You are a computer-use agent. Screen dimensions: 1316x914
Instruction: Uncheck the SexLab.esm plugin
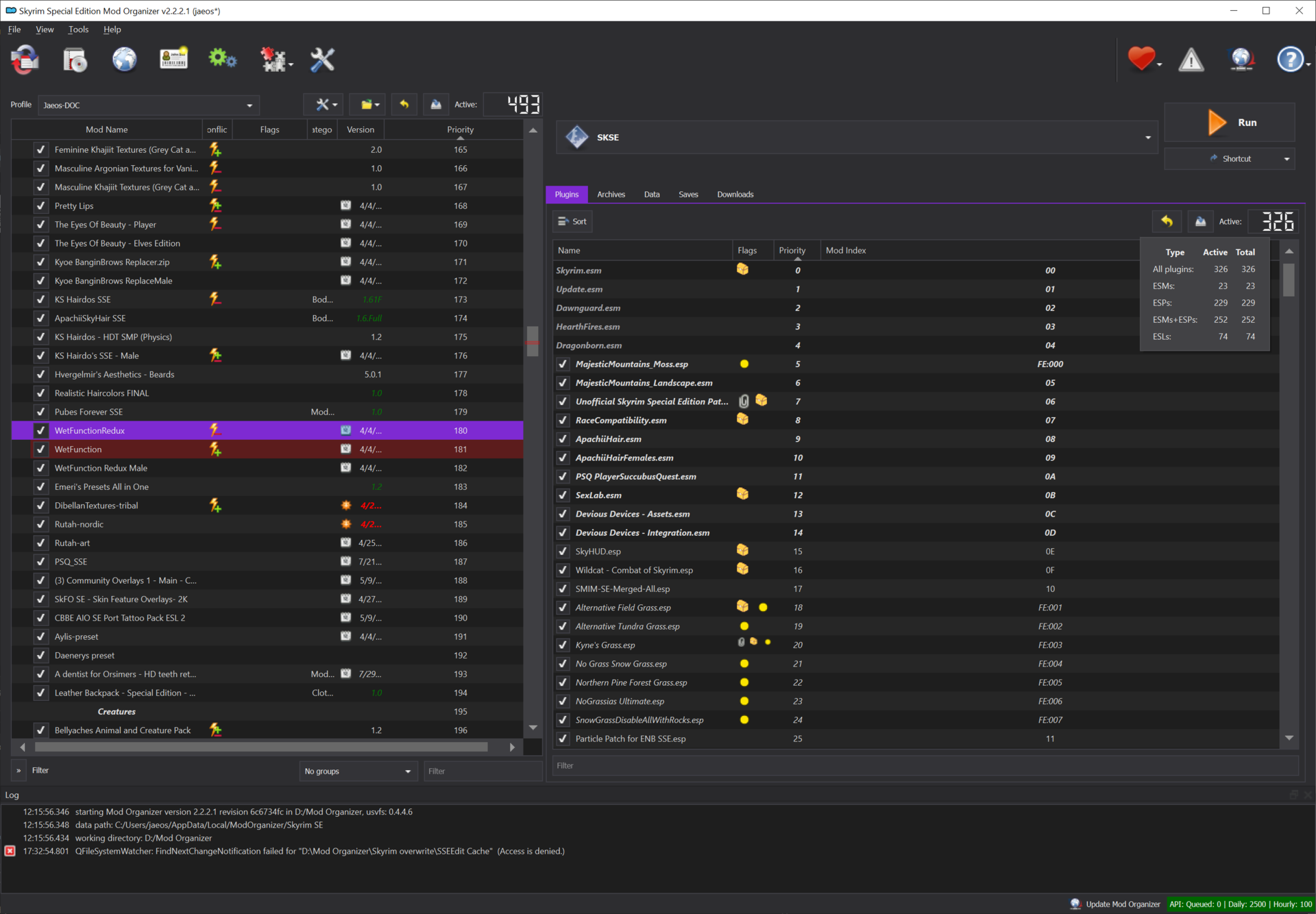563,495
